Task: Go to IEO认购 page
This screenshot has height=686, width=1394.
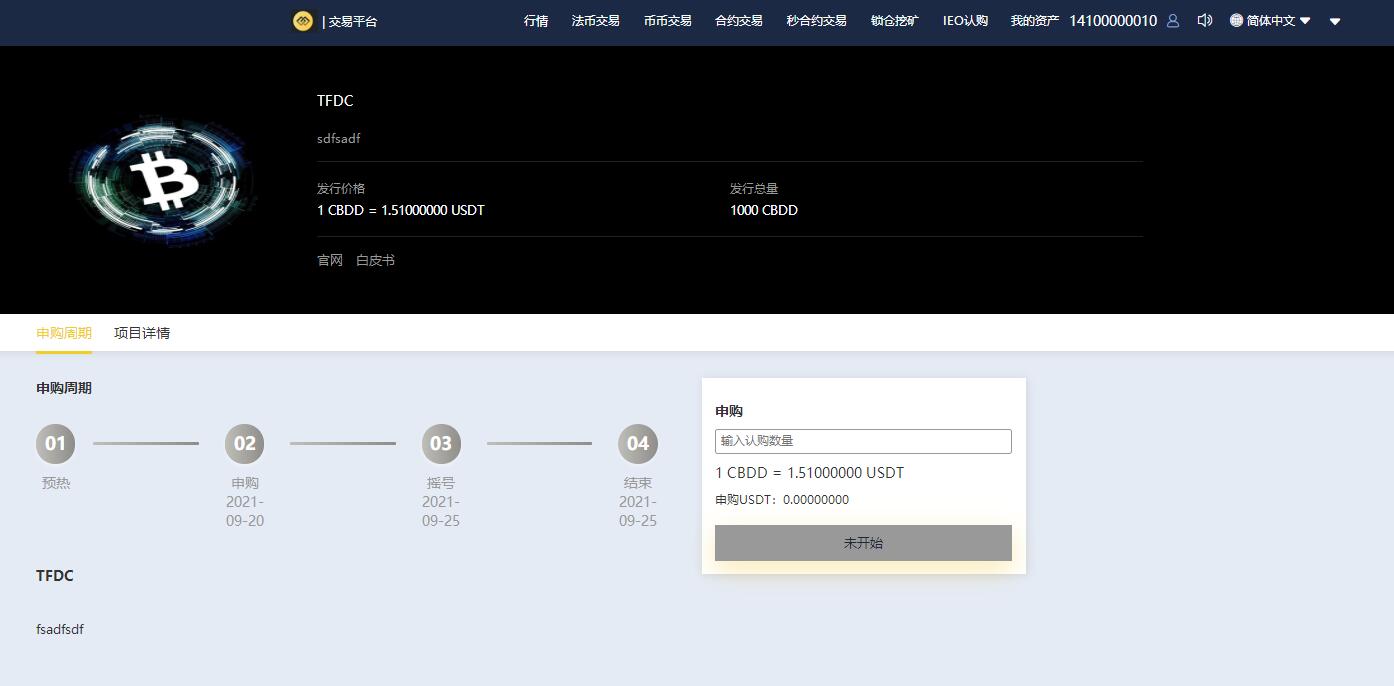Action: point(965,21)
